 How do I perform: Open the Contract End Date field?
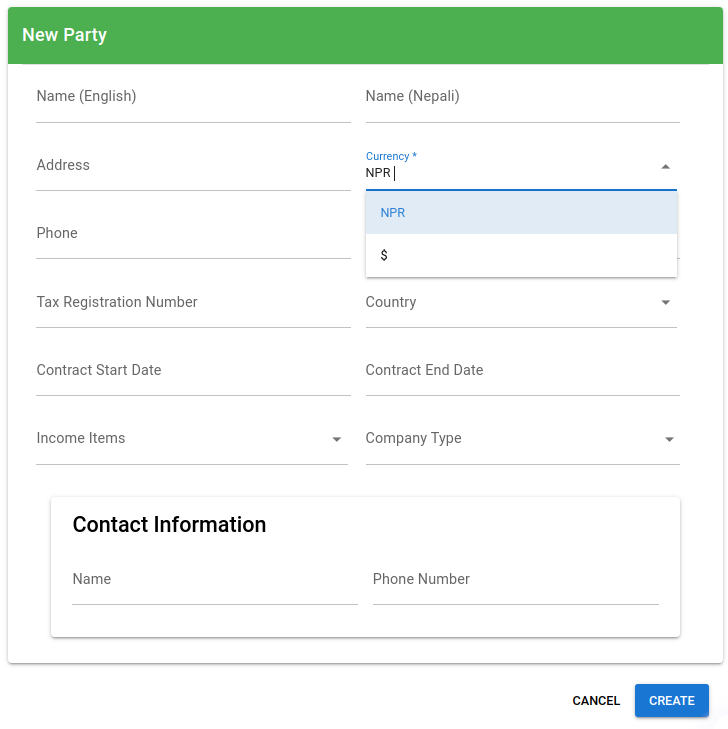522,371
